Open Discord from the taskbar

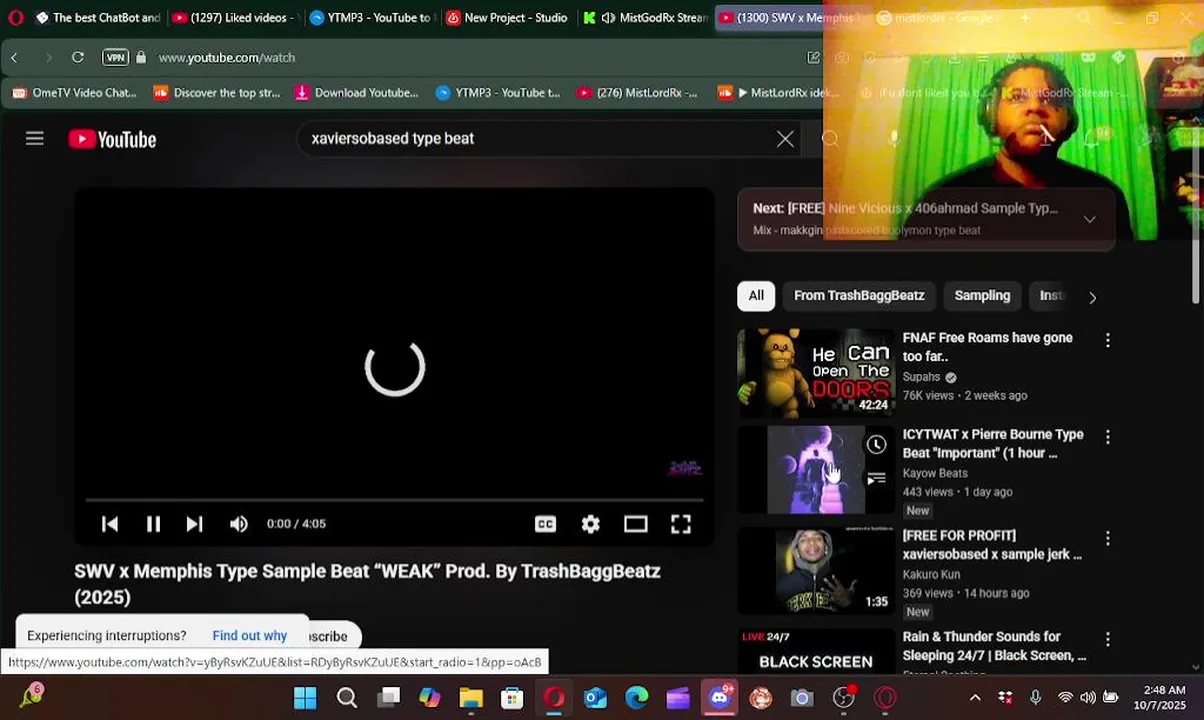click(x=720, y=697)
